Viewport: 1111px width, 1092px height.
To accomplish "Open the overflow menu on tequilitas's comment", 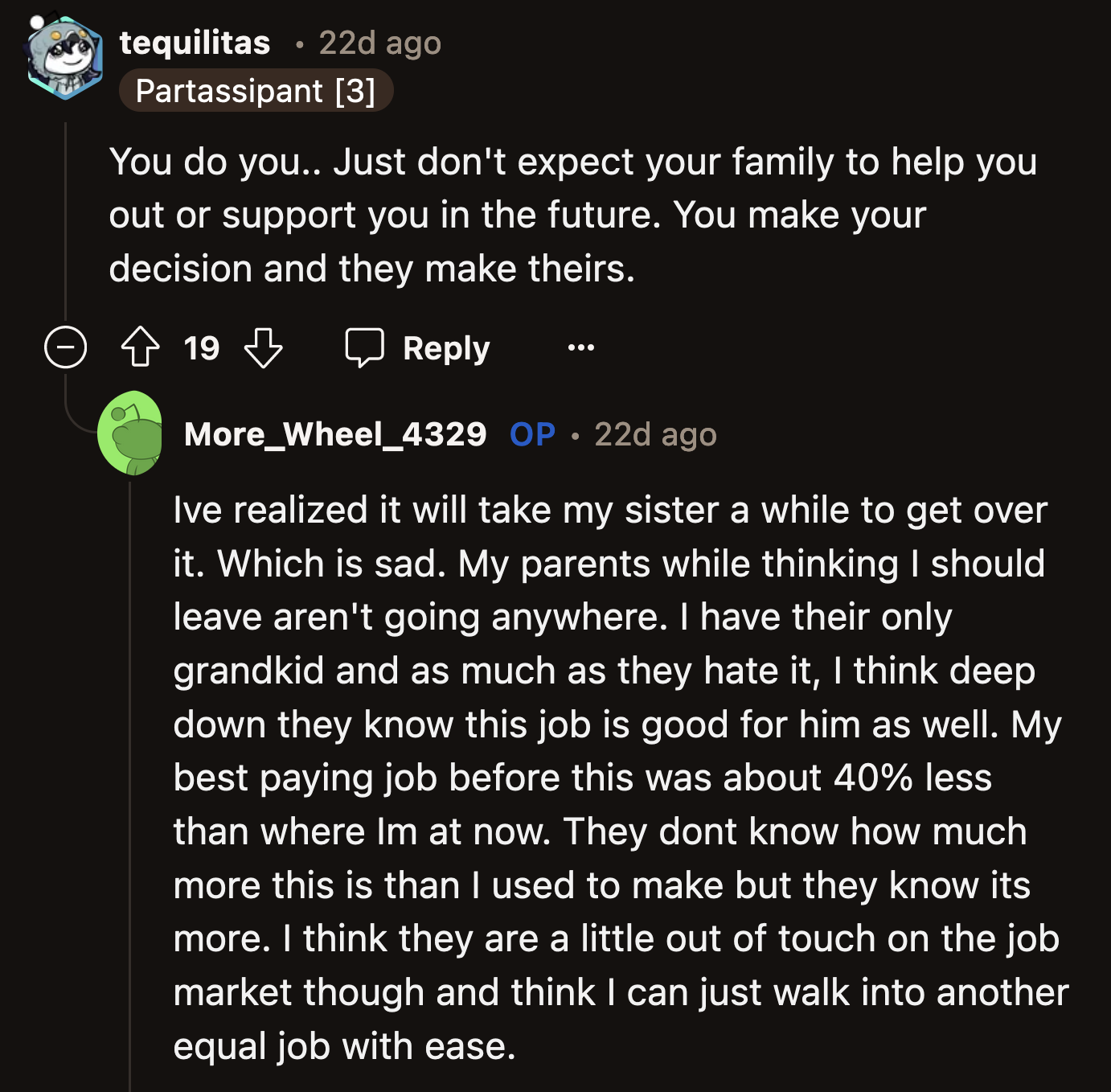I will (581, 347).
